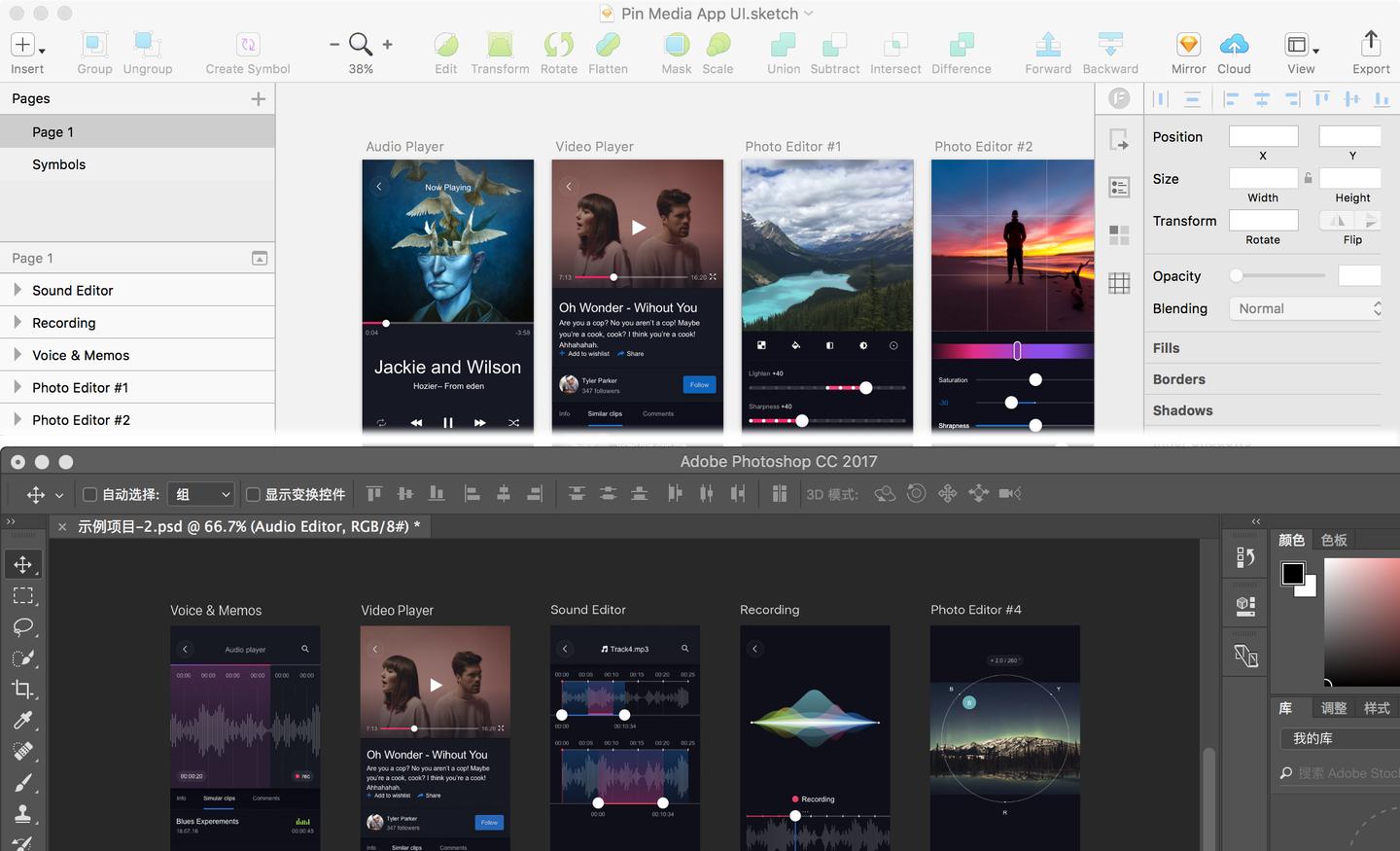Open the 组 auto-select dropdown
Image resolution: width=1400 pixels, height=851 pixels.
[x=202, y=495]
